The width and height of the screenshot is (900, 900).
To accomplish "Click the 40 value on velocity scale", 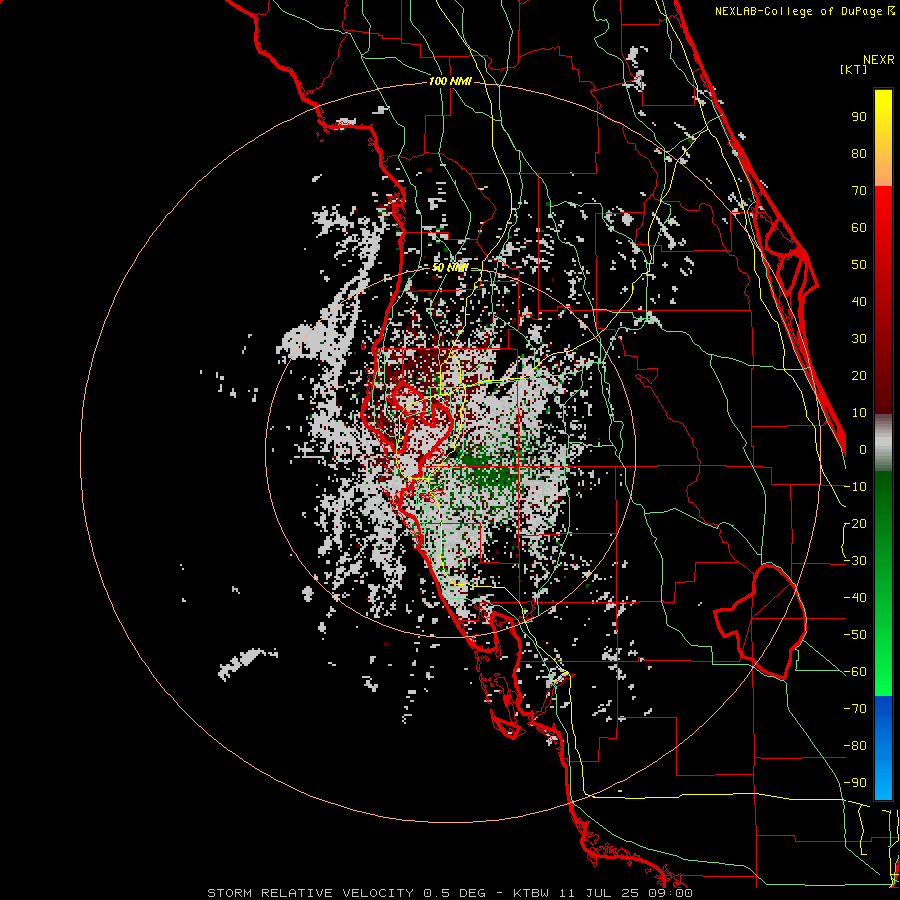I will tap(859, 302).
